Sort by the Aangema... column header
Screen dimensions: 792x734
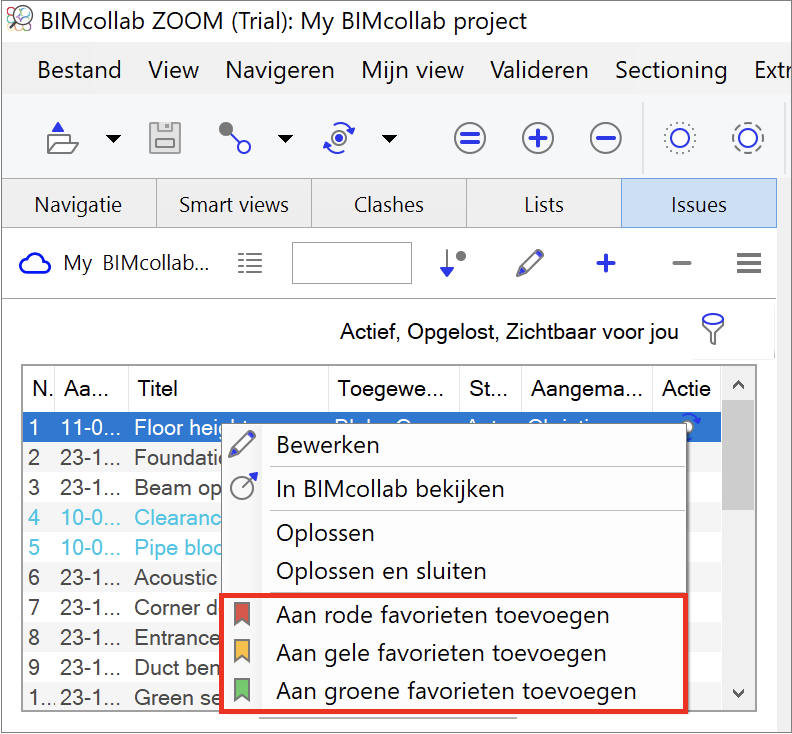click(x=587, y=388)
